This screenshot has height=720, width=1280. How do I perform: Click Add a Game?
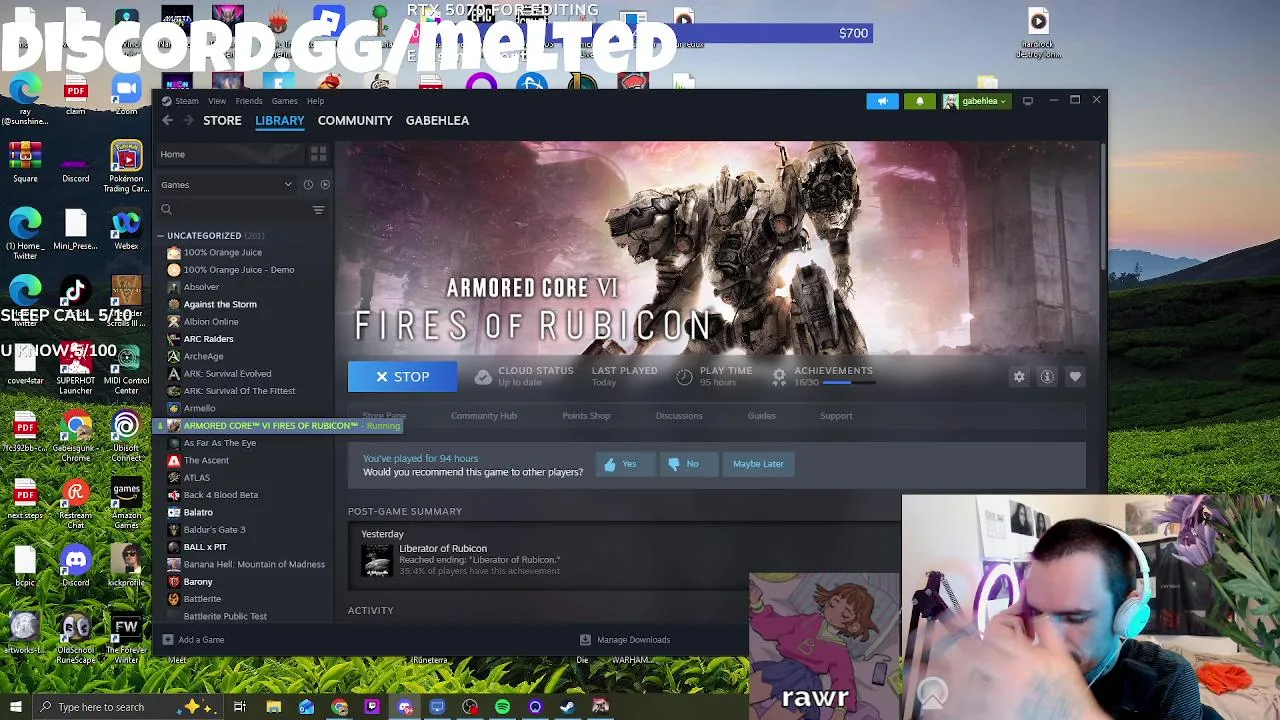point(193,640)
